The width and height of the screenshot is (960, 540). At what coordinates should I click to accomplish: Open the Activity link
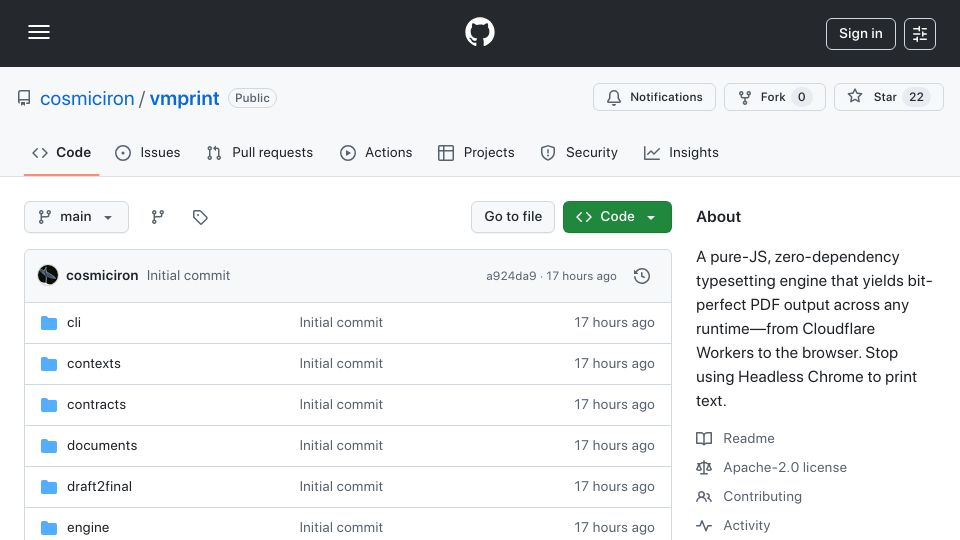tap(746, 525)
